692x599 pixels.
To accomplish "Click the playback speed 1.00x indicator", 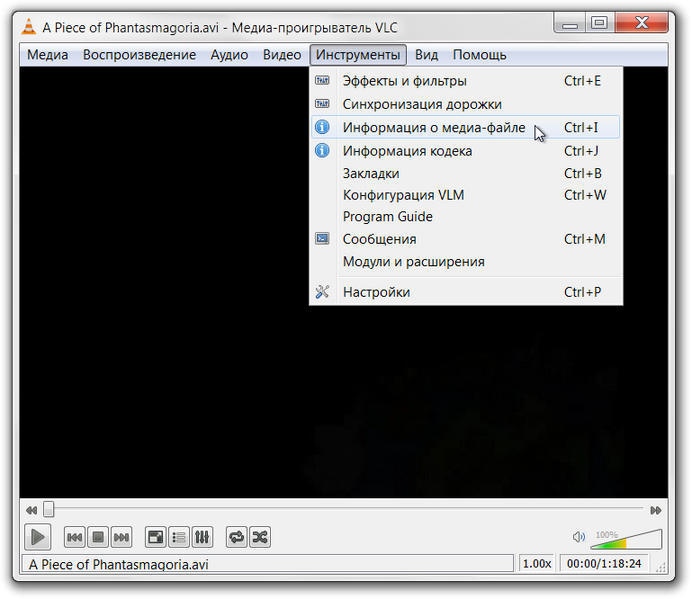I will 537,564.
